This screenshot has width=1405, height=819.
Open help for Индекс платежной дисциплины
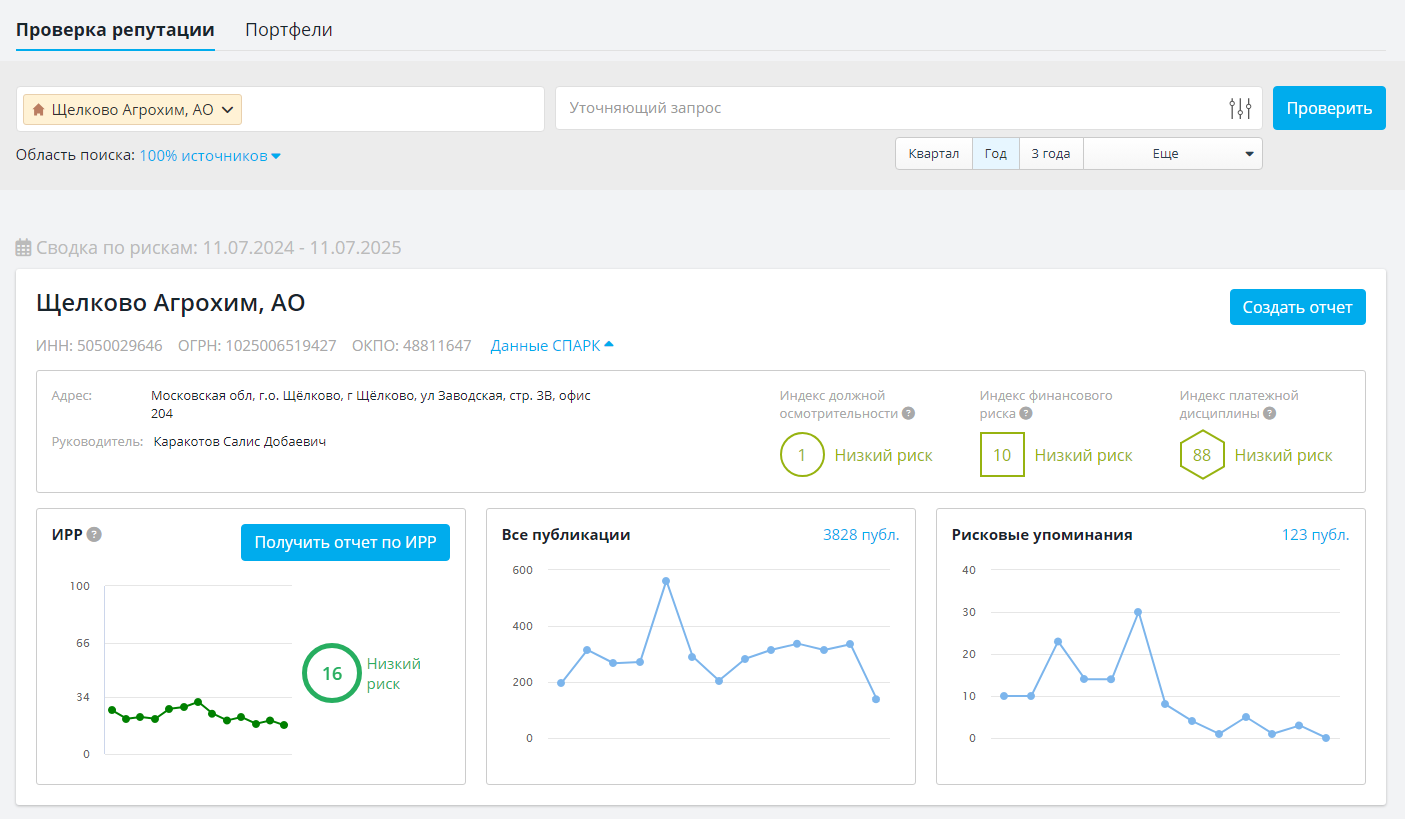tap(1269, 413)
